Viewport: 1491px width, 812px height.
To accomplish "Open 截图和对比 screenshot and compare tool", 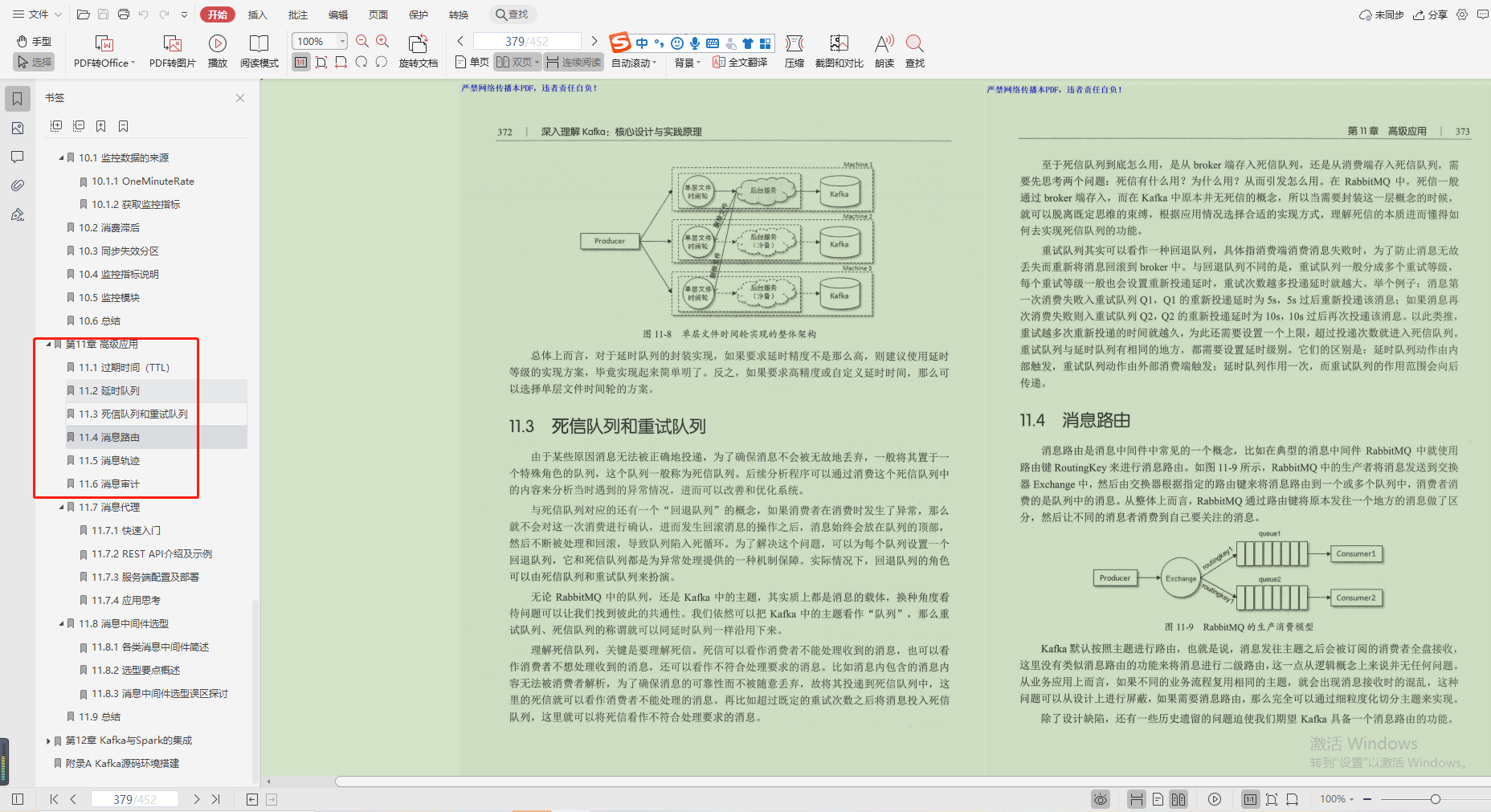I will (x=839, y=51).
